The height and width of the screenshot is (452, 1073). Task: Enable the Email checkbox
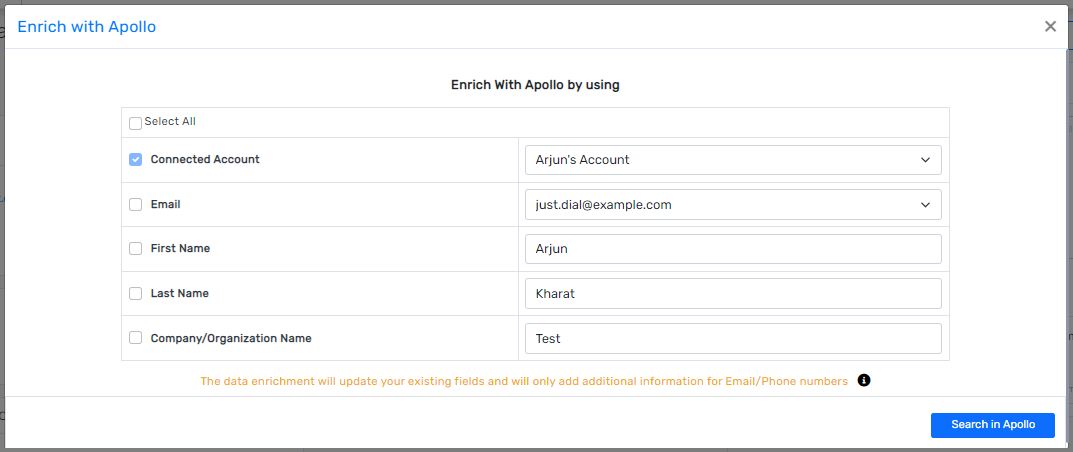135,204
